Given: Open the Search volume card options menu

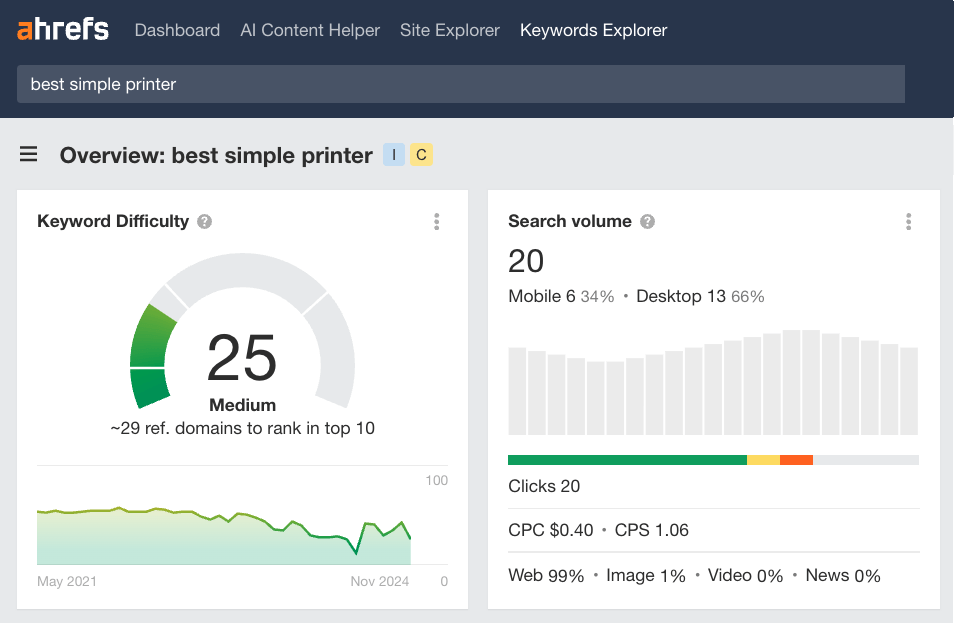Looking at the screenshot, I should tap(908, 222).
